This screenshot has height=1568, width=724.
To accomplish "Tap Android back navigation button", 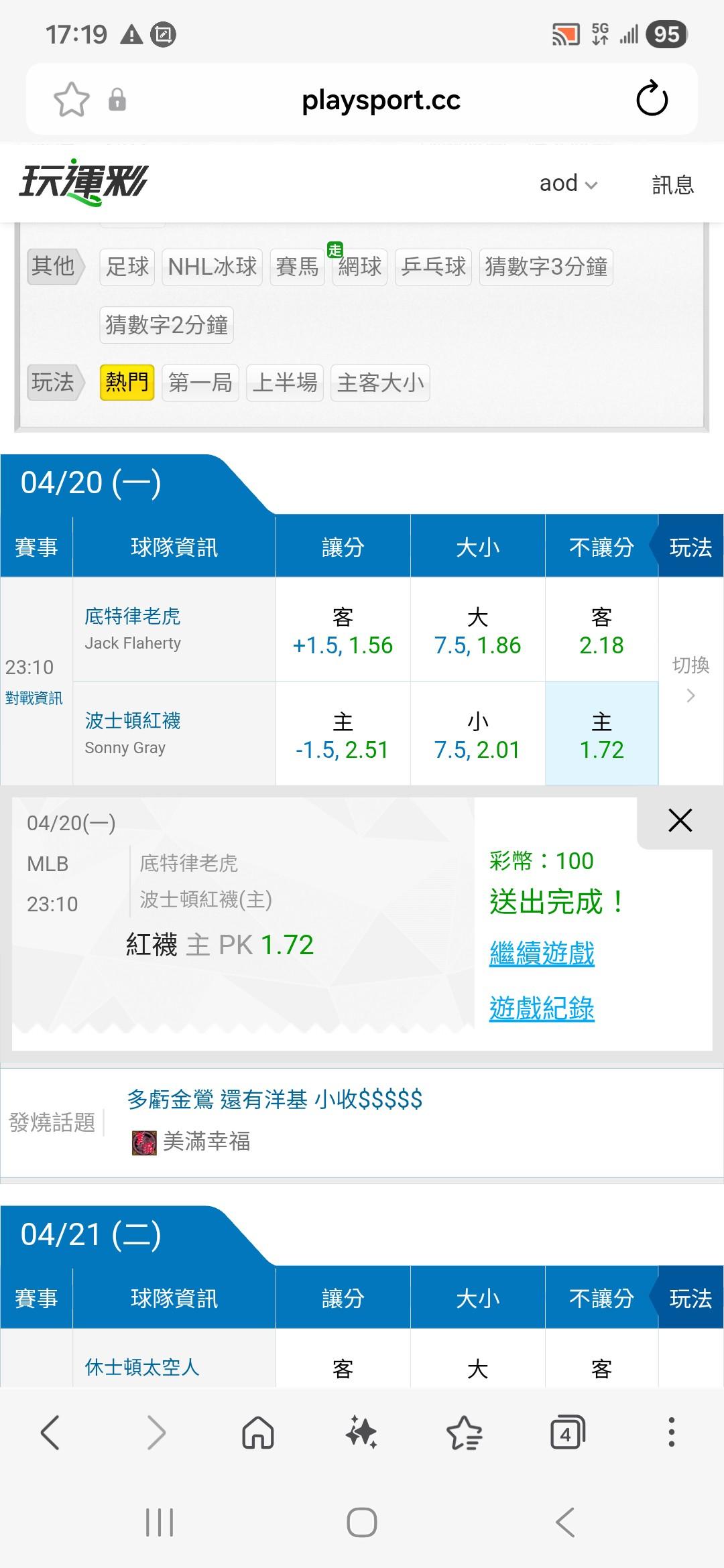I will (x=565, y=1522).
